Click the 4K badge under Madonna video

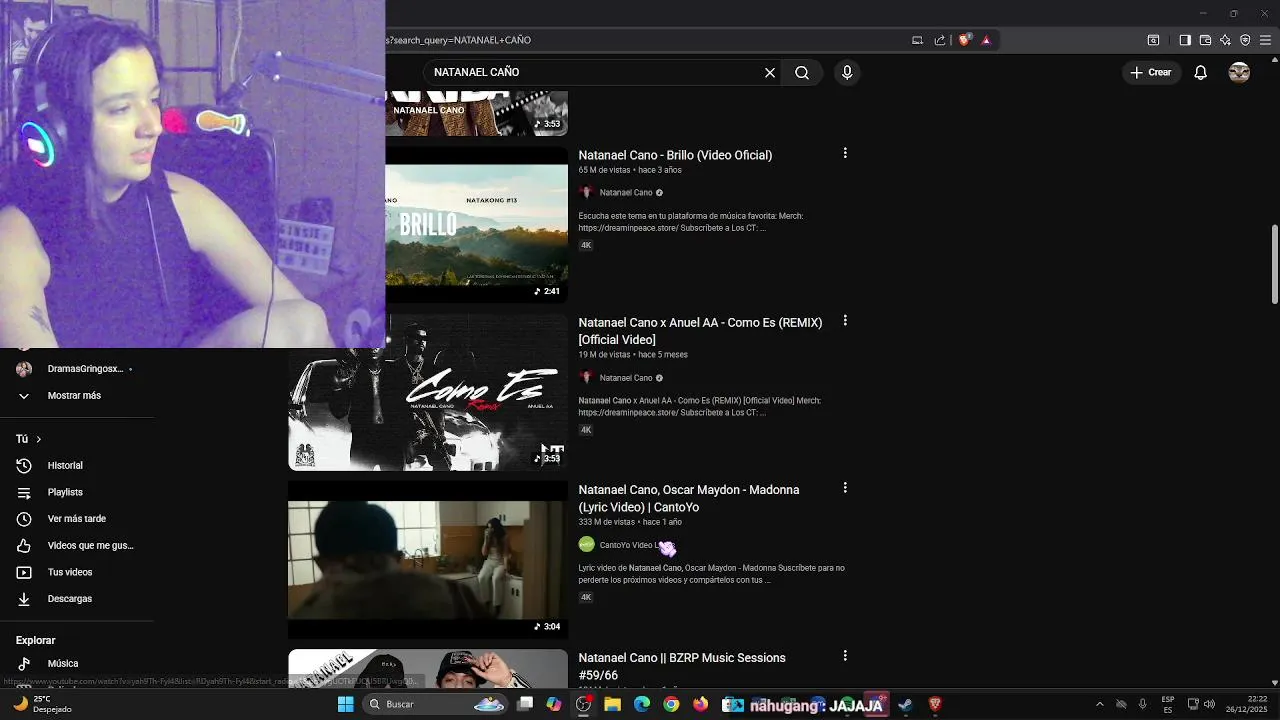click(586, 597)
